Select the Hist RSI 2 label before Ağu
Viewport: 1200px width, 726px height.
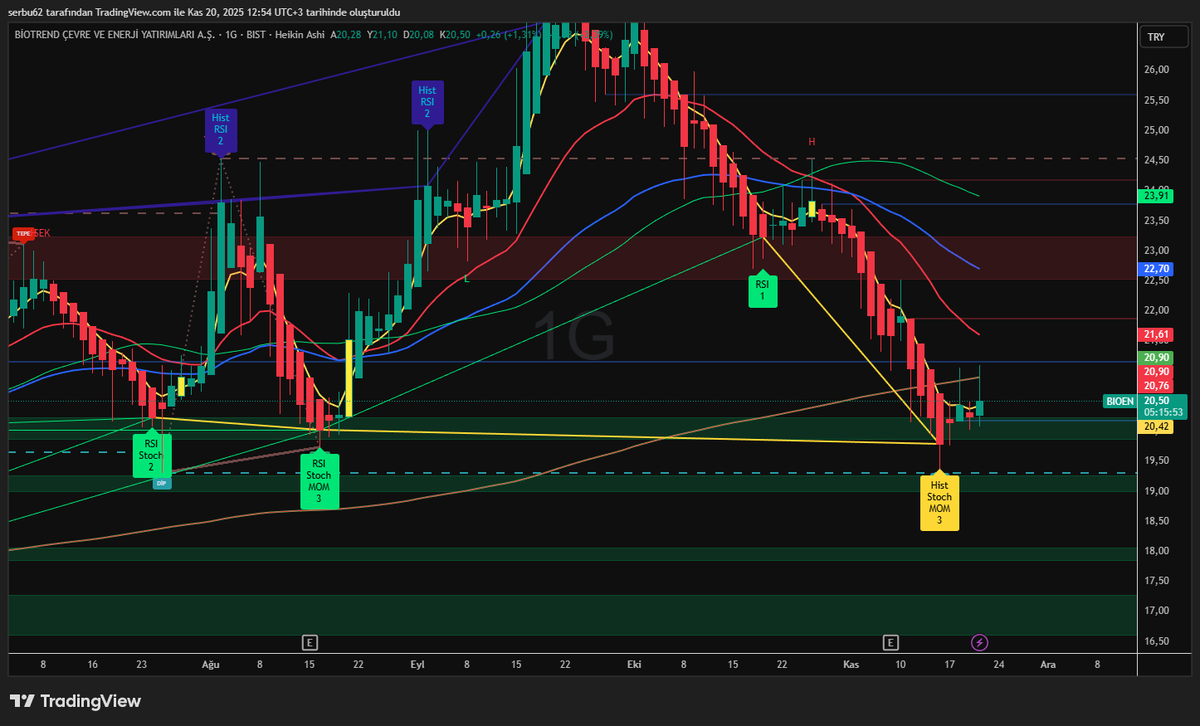[x=220, y=130]
